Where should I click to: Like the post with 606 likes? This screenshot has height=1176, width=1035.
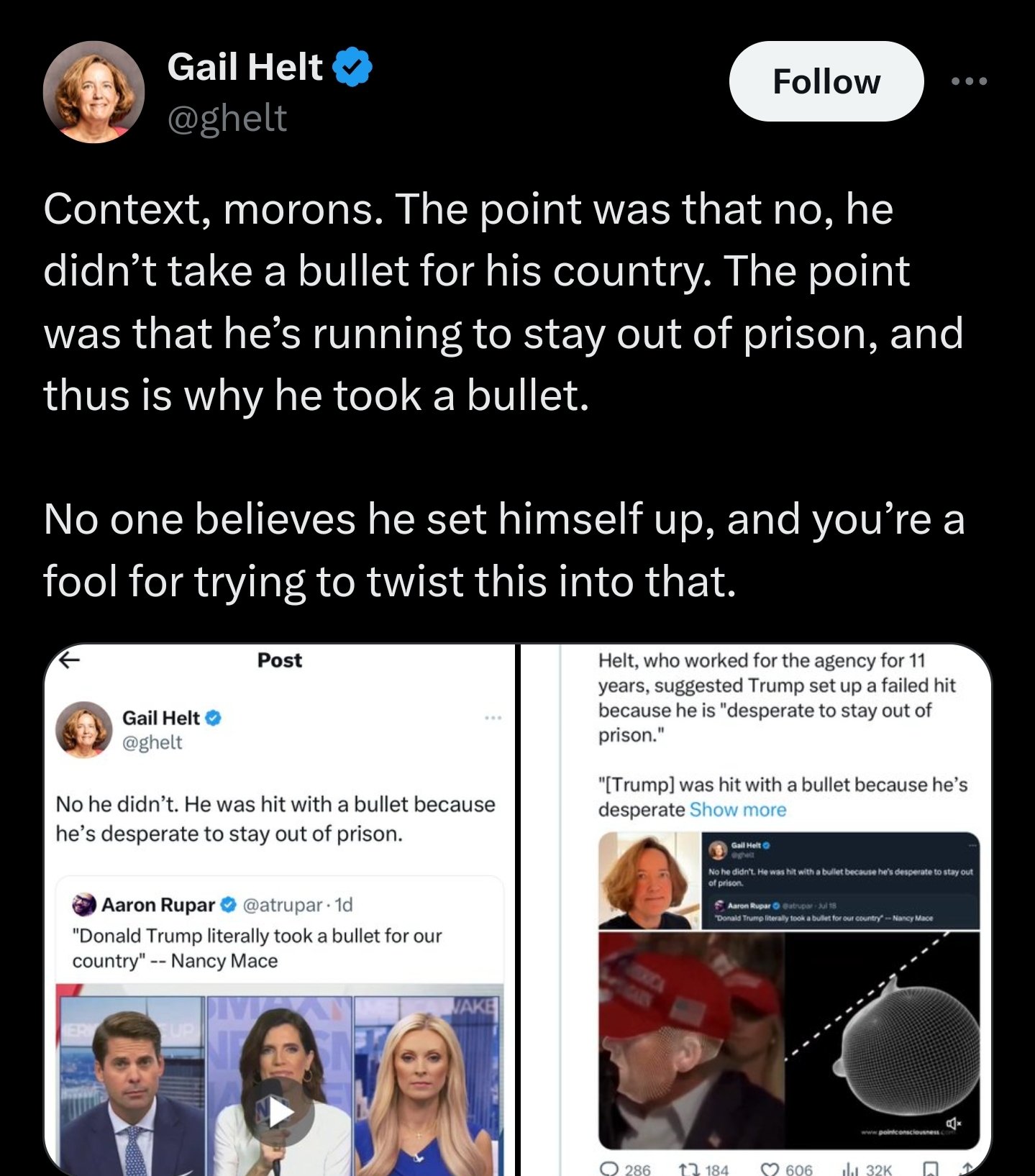(x=770, y=1169)
